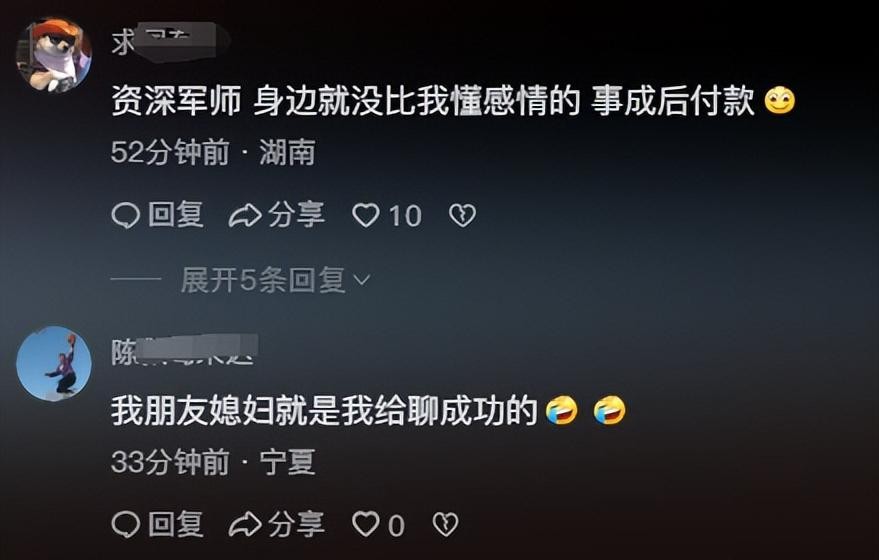Select the comment text 我朋友媳妇就是我给聊成功的

click(x=324, y=411)
